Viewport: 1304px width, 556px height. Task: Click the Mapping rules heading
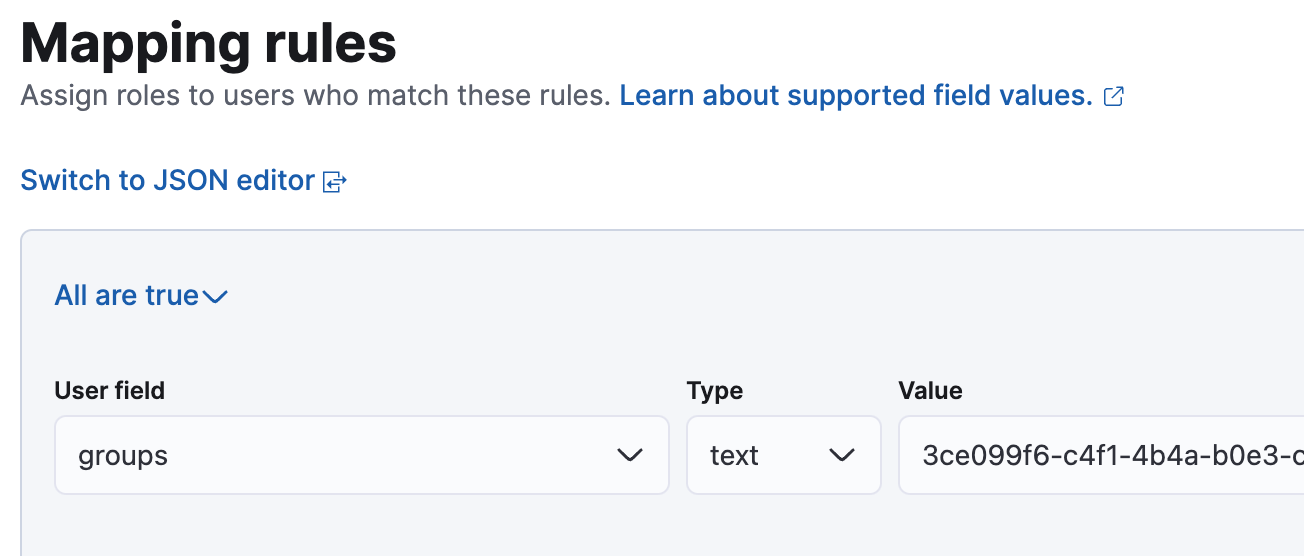coord(208,44)
